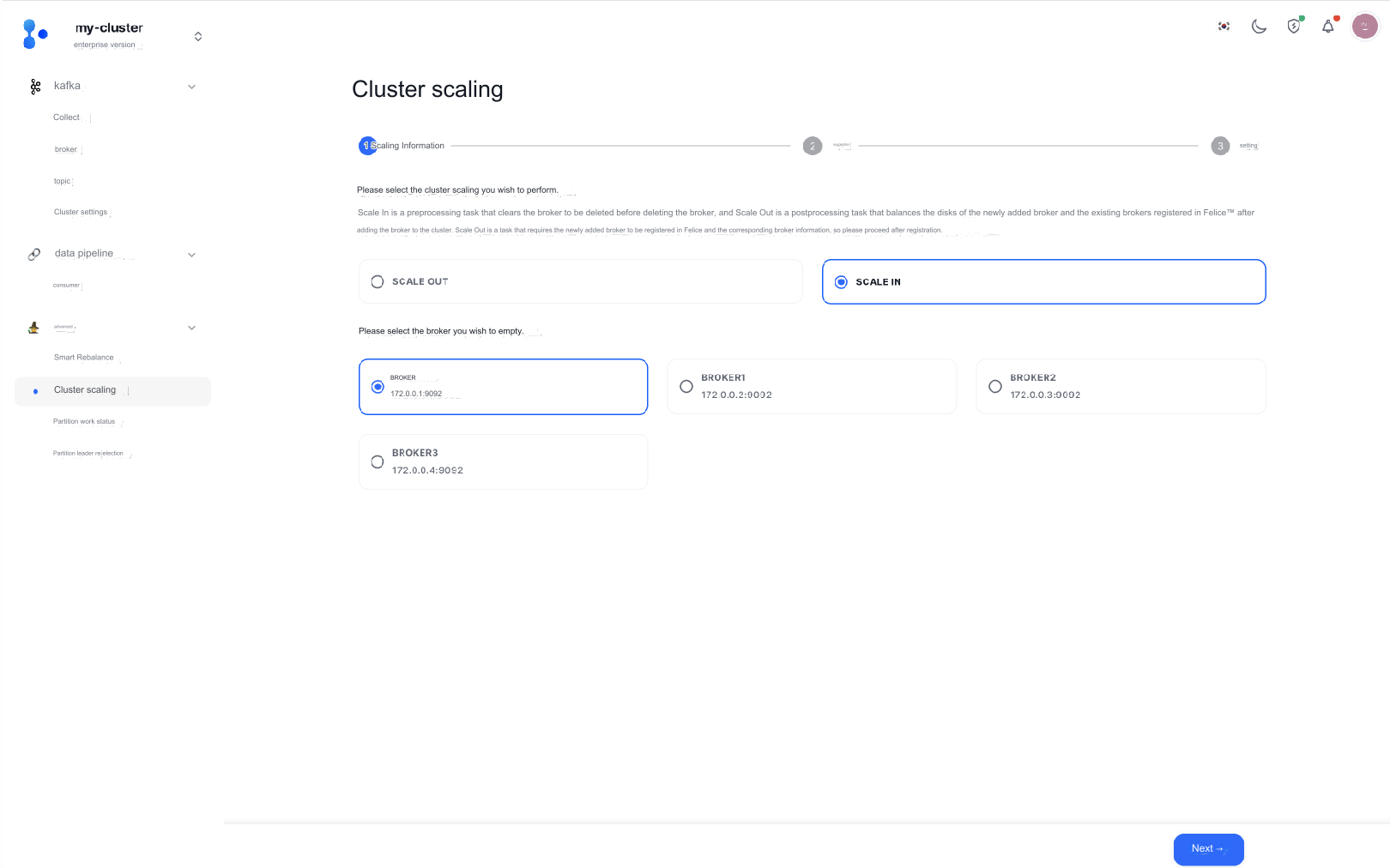This screenshot has height=868, width=1390.
Task: Toggle dark mode moon icon
Action: pos(1259,27)
